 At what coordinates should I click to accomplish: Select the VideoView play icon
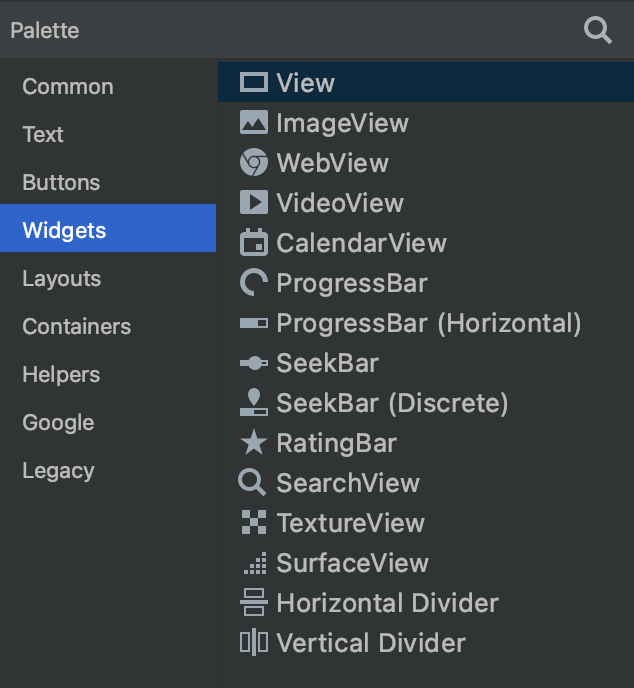click(254, 203)
